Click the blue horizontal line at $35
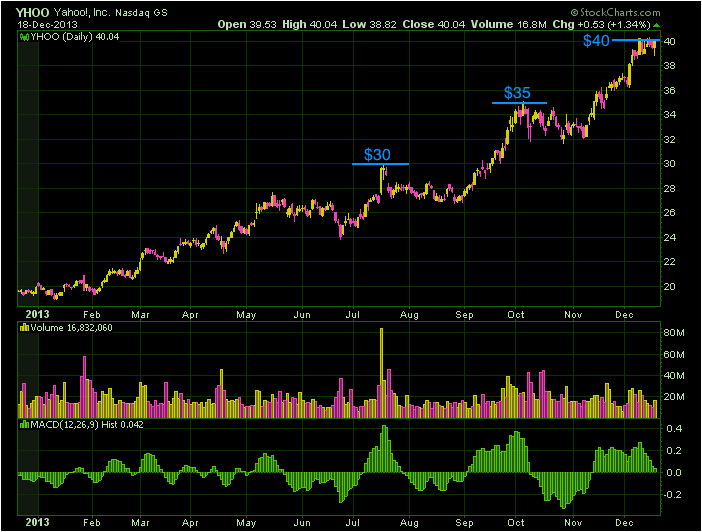The height and width of the screenshot is (532, 702). tap(519, 103)
